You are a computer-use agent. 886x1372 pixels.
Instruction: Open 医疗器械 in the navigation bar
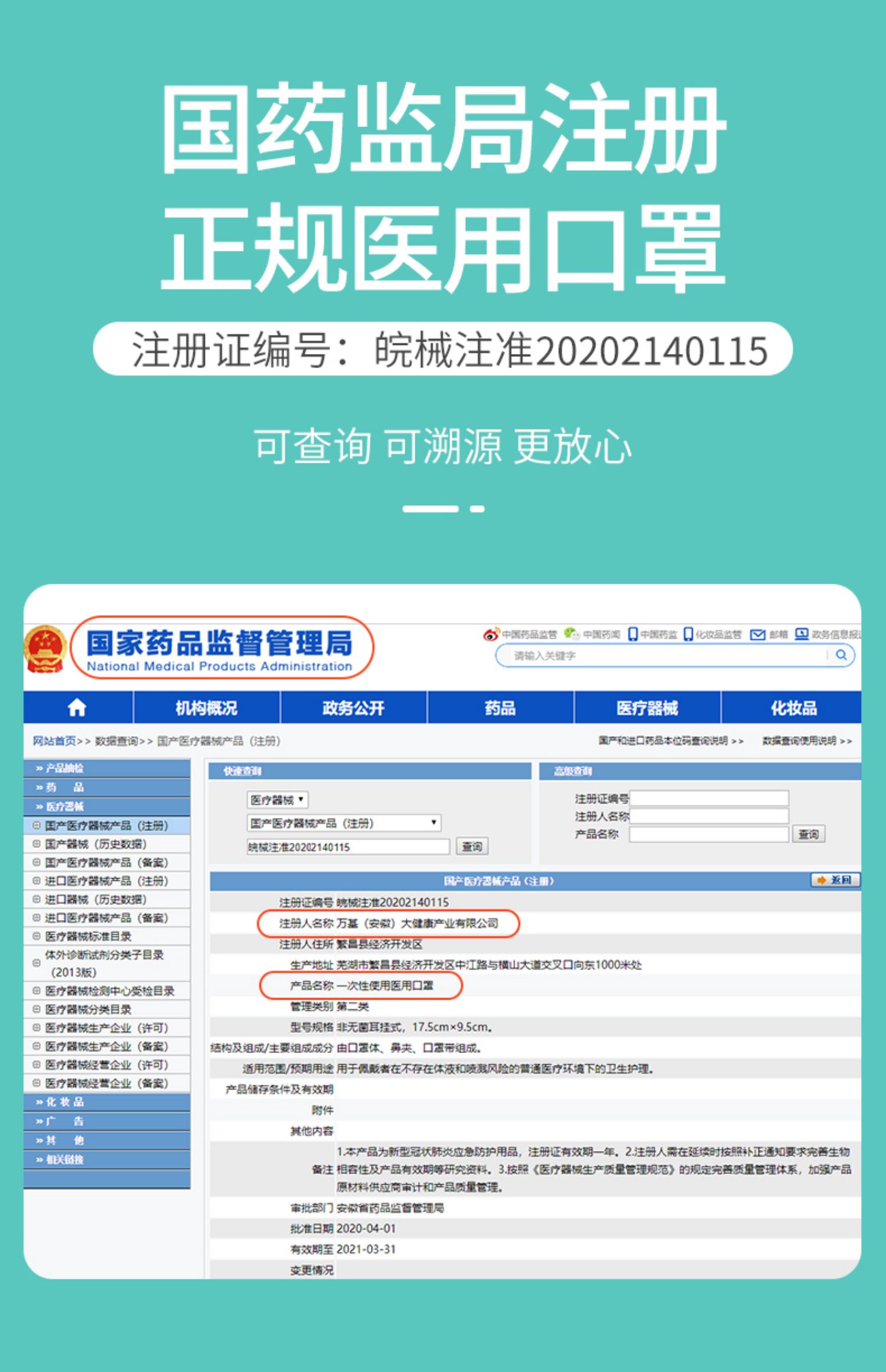click(647, 707)
